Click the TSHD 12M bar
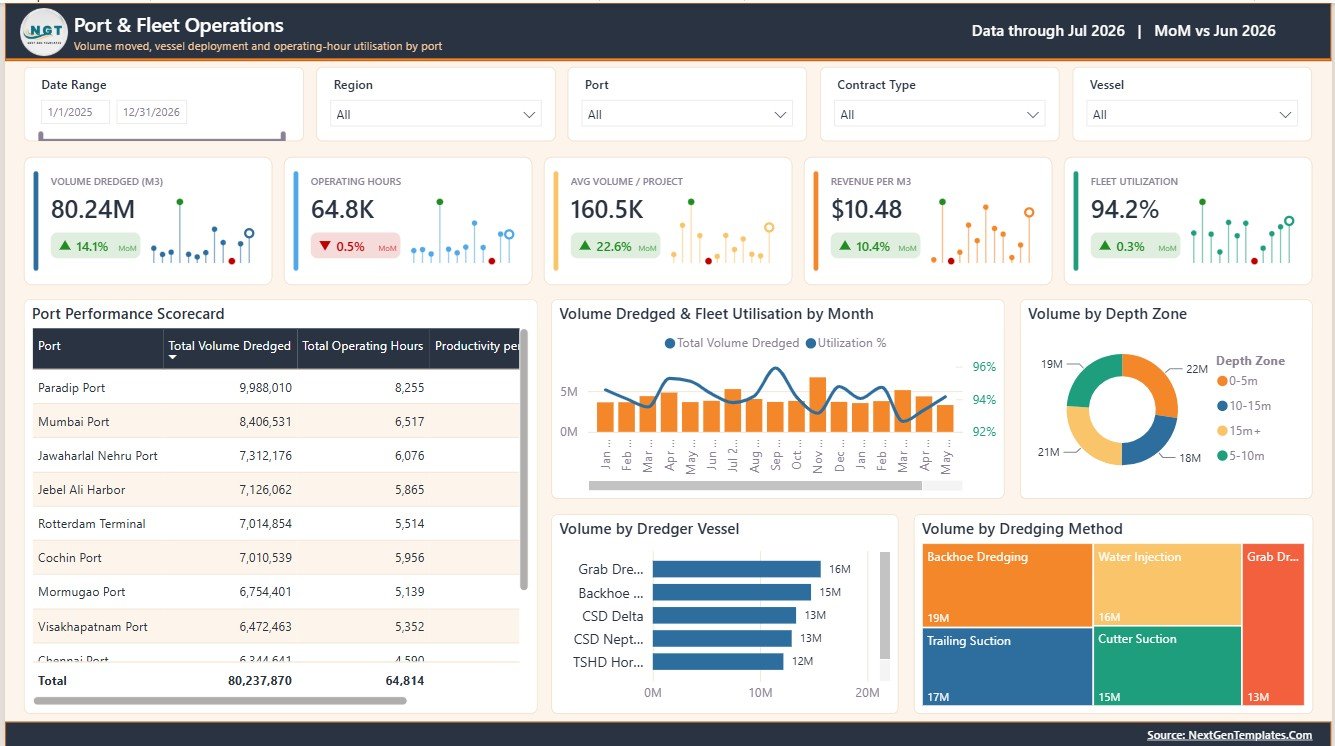 click(718, 661)
